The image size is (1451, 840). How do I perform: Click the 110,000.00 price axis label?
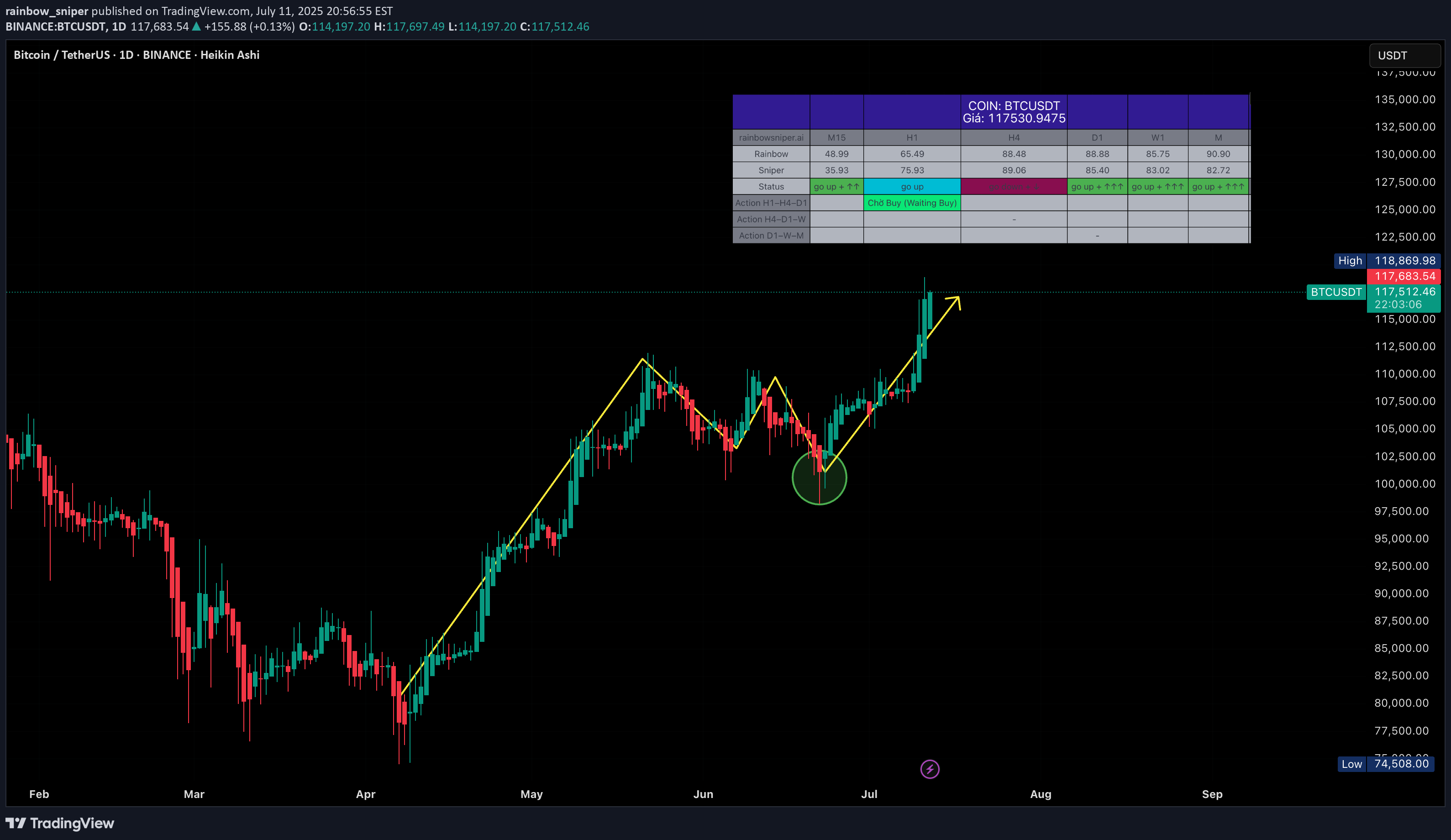(1405, 373)
